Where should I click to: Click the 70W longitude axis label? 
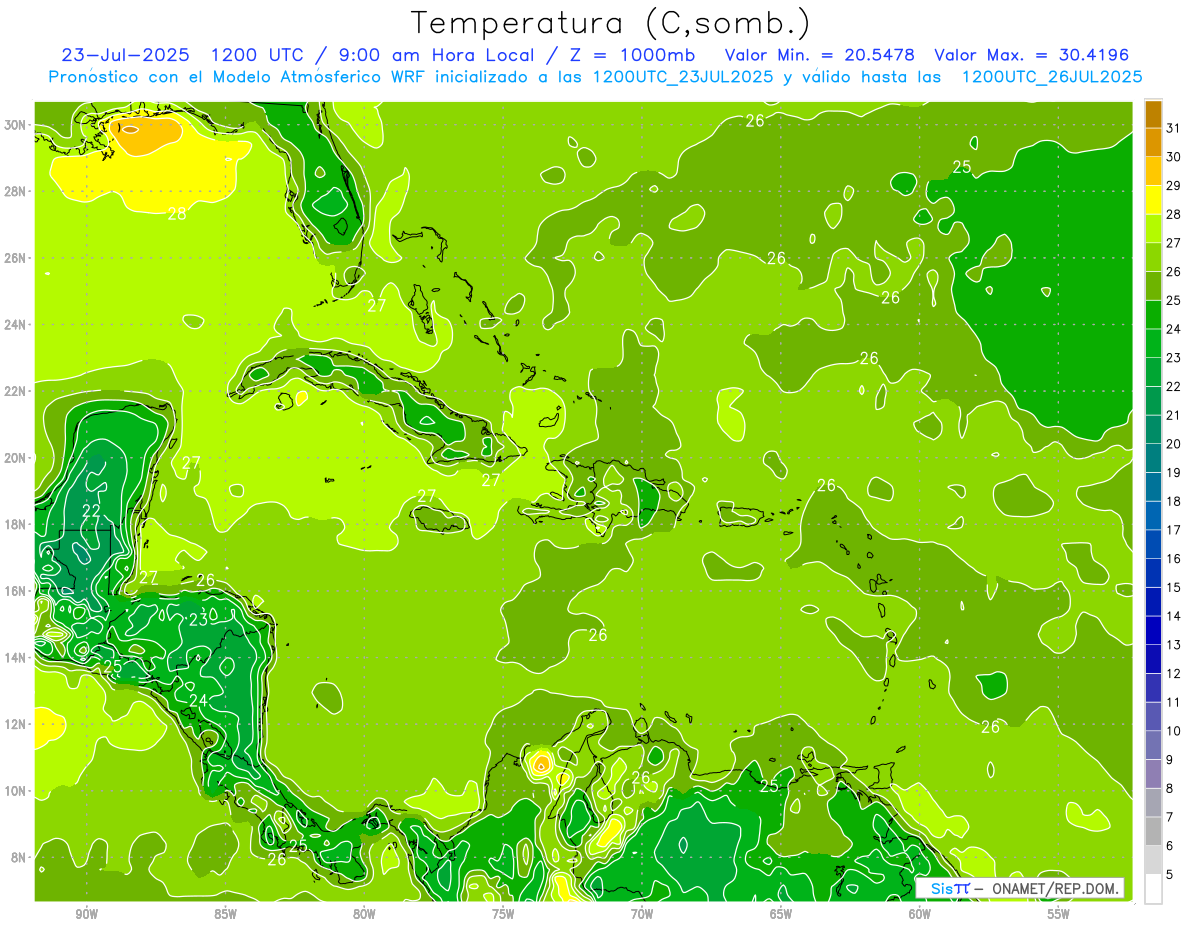click(642, 914)
